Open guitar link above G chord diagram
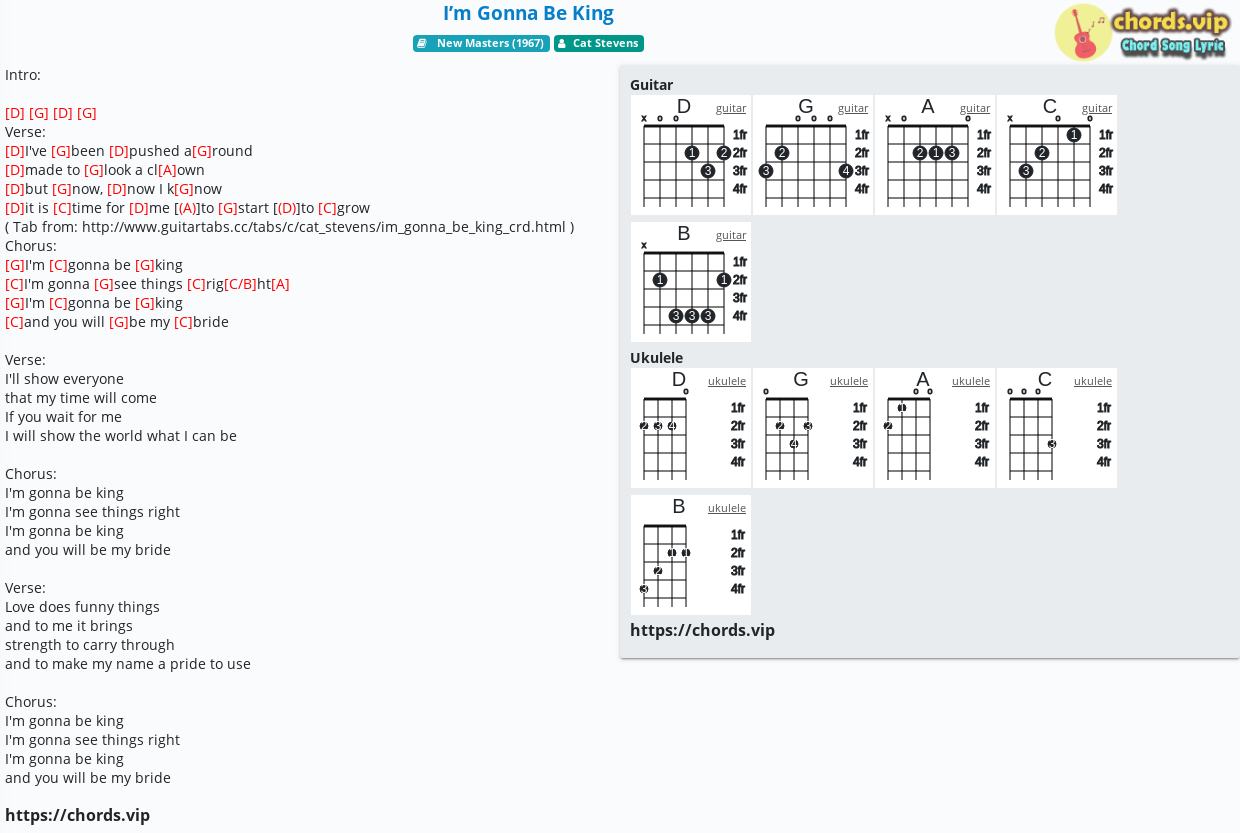1240x833 pixels. (x=853, y=108)
